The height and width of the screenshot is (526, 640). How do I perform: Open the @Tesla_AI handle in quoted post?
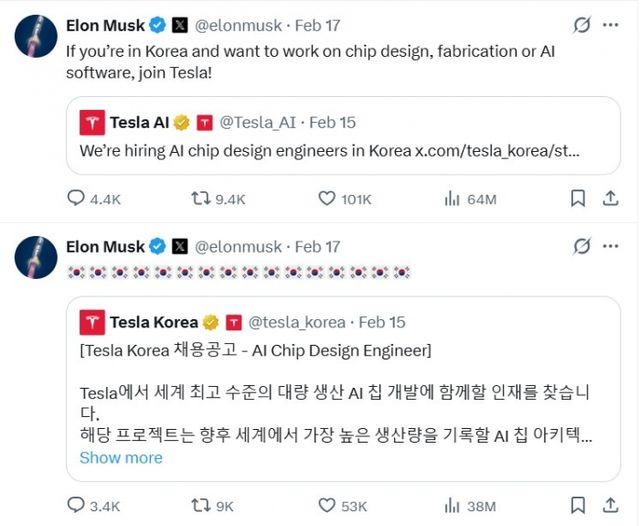point(258,123)
